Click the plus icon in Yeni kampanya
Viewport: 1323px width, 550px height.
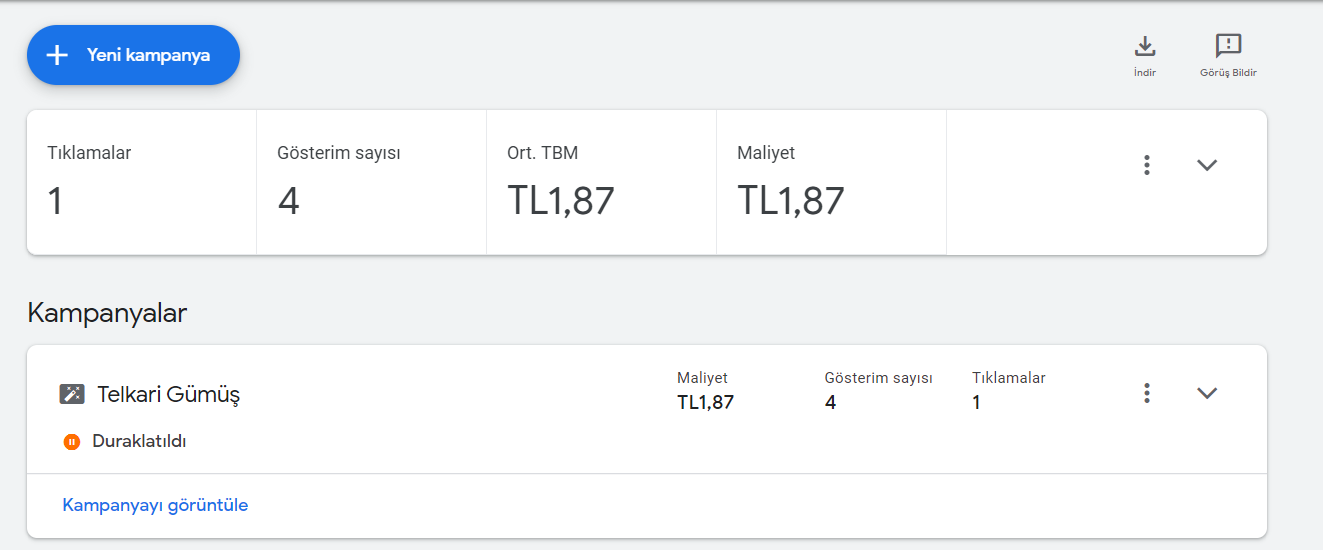pyautogui.click(x=57, y=55)
